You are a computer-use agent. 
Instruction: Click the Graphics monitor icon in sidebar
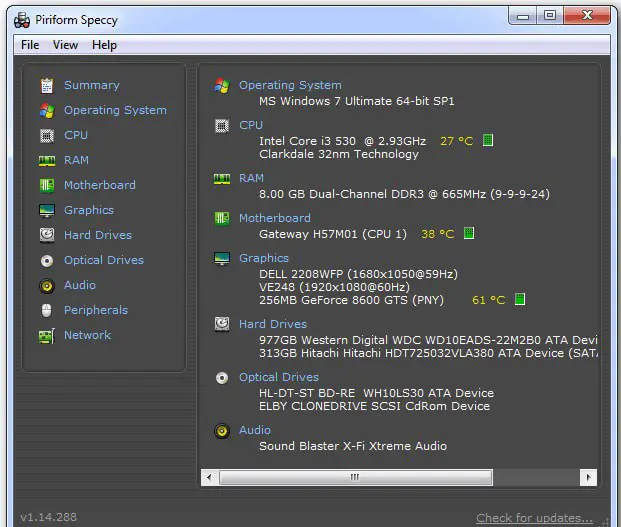47,210
